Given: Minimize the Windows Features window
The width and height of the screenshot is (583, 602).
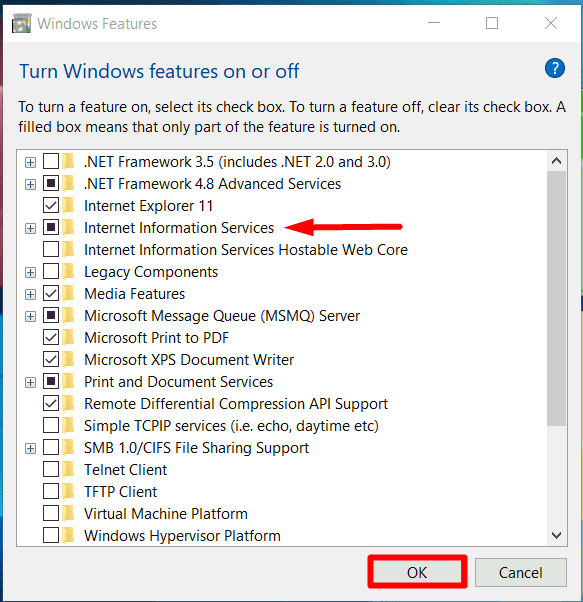Looking at the screenshot, I should [434, 23].
